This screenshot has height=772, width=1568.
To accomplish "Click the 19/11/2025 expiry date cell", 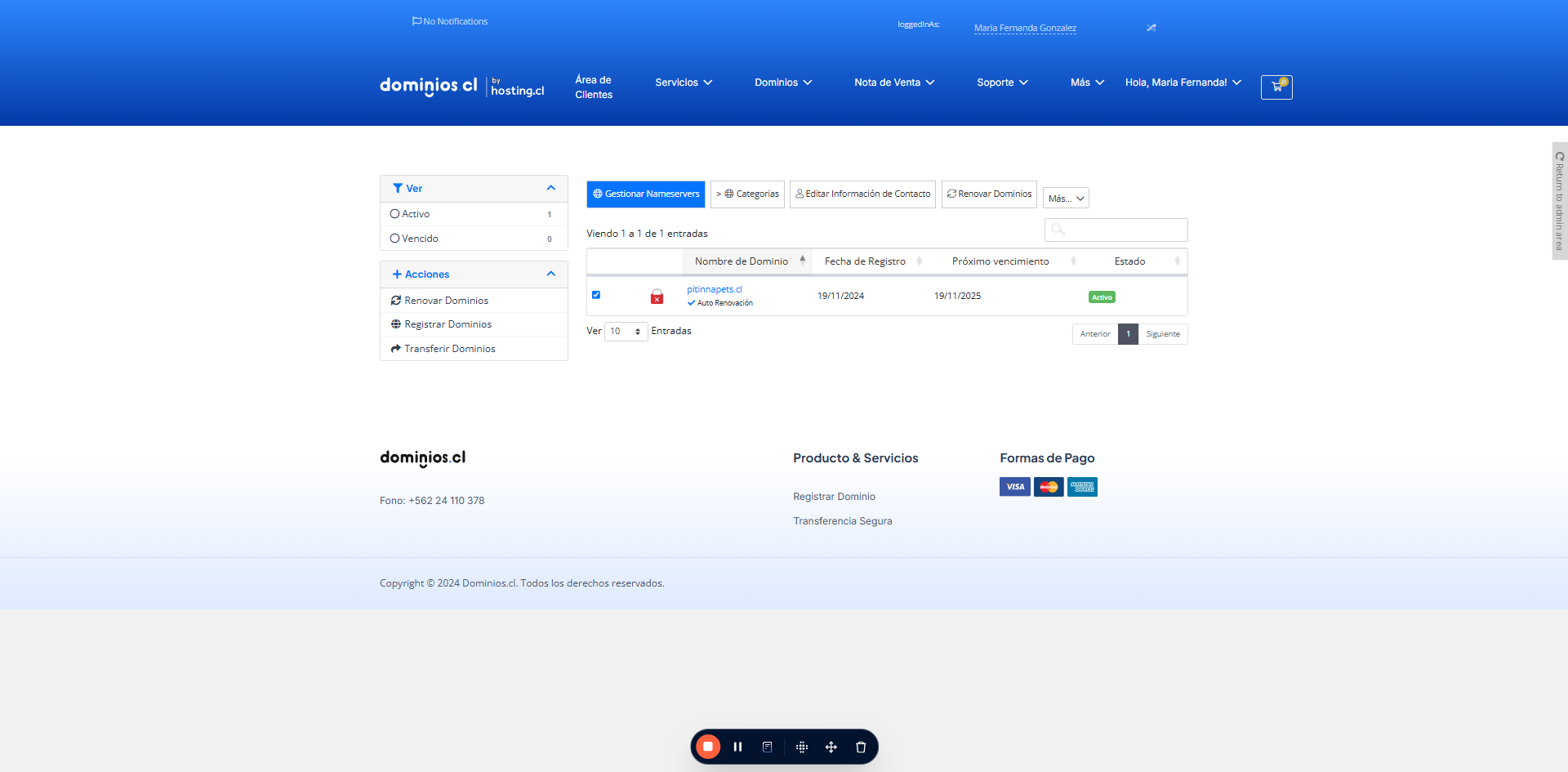I will click(957, 296).
